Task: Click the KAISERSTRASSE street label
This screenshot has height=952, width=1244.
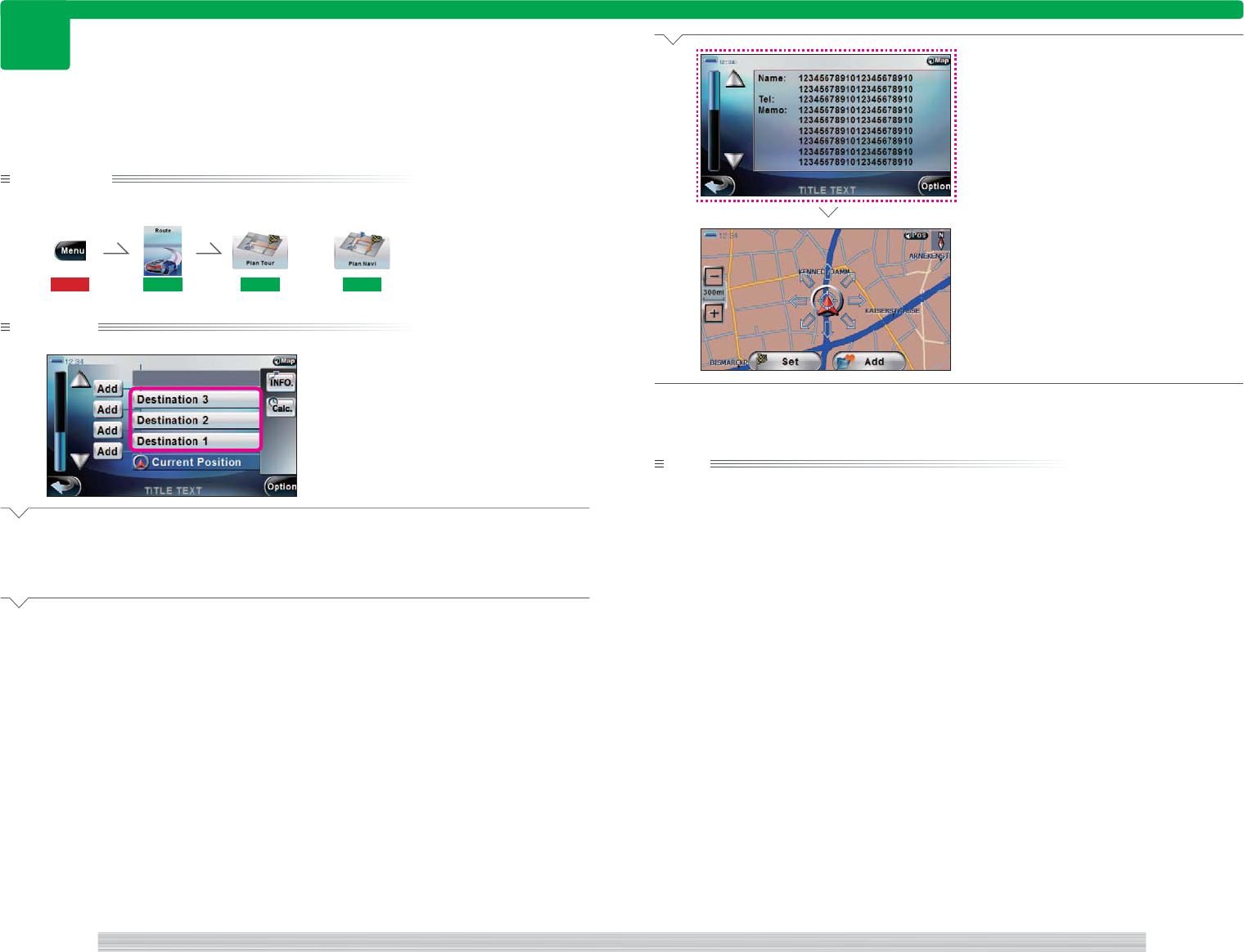Action: [892, 311]
